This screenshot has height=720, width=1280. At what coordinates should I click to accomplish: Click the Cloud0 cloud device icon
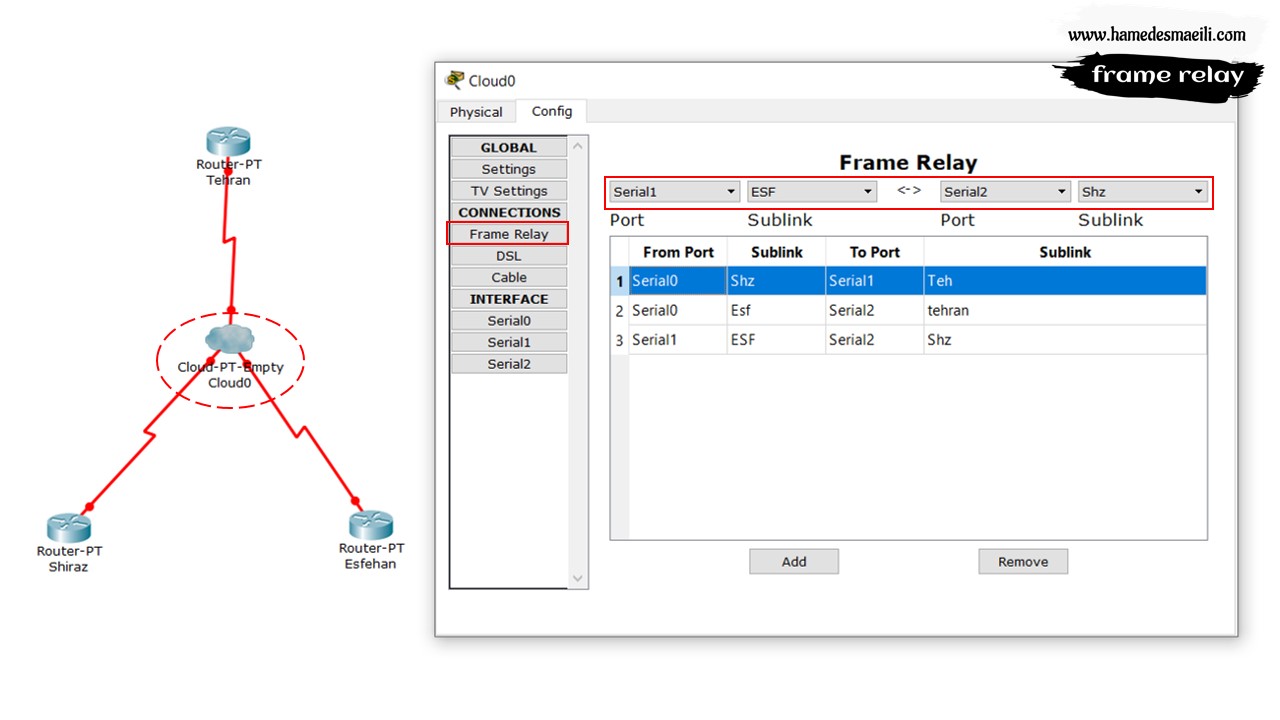tap(230, 339)
